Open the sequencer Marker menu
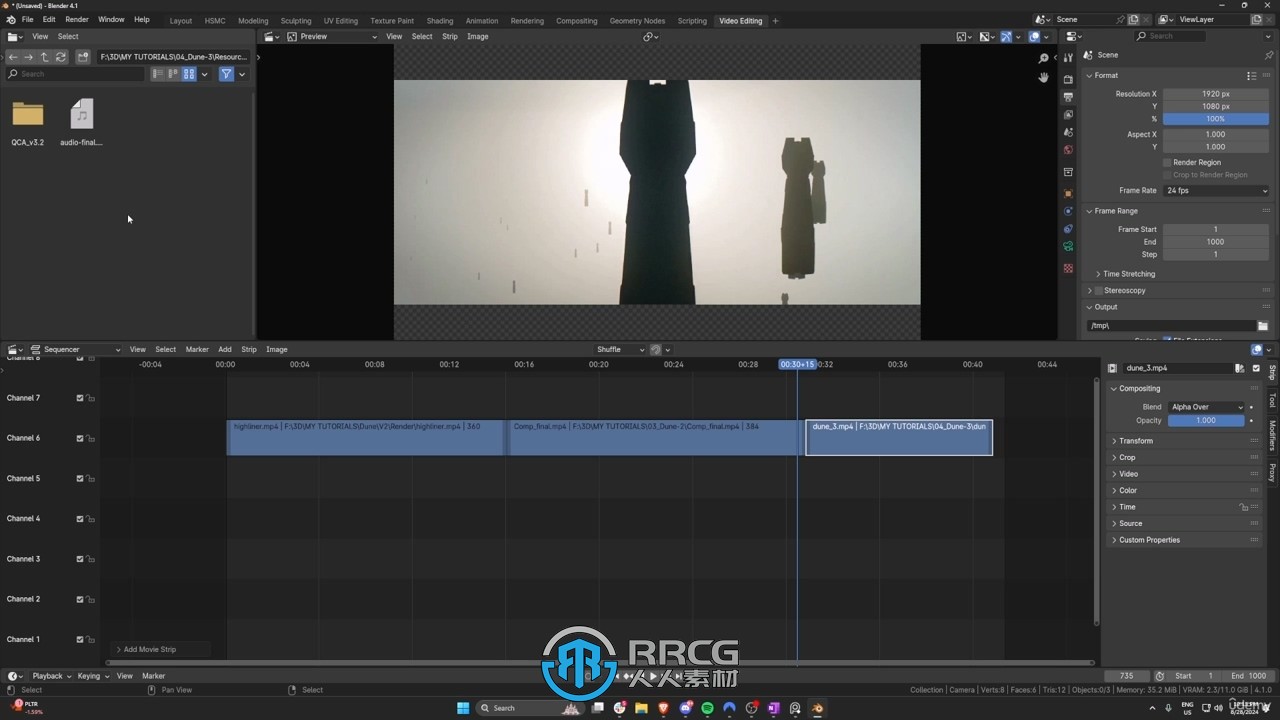The height and width of the screenshot is (720, 1280). coord(197,349)
